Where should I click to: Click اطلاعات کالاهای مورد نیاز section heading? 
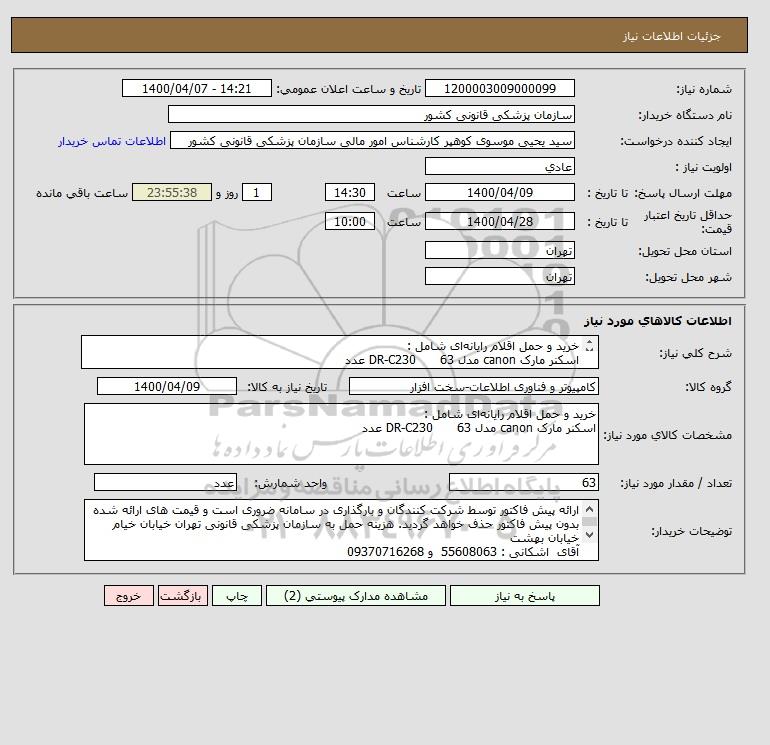pyautogui.click(x=658, y=321)
